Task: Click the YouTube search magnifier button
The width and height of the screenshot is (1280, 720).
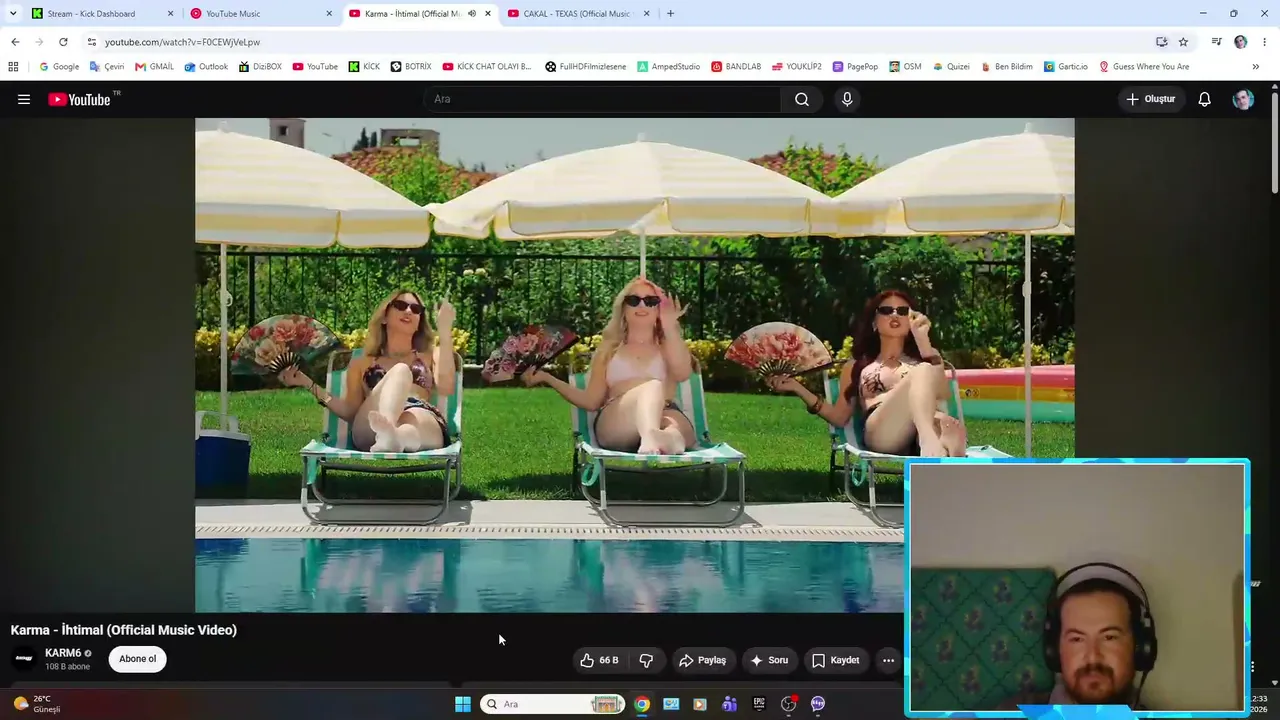Action: 802,99
